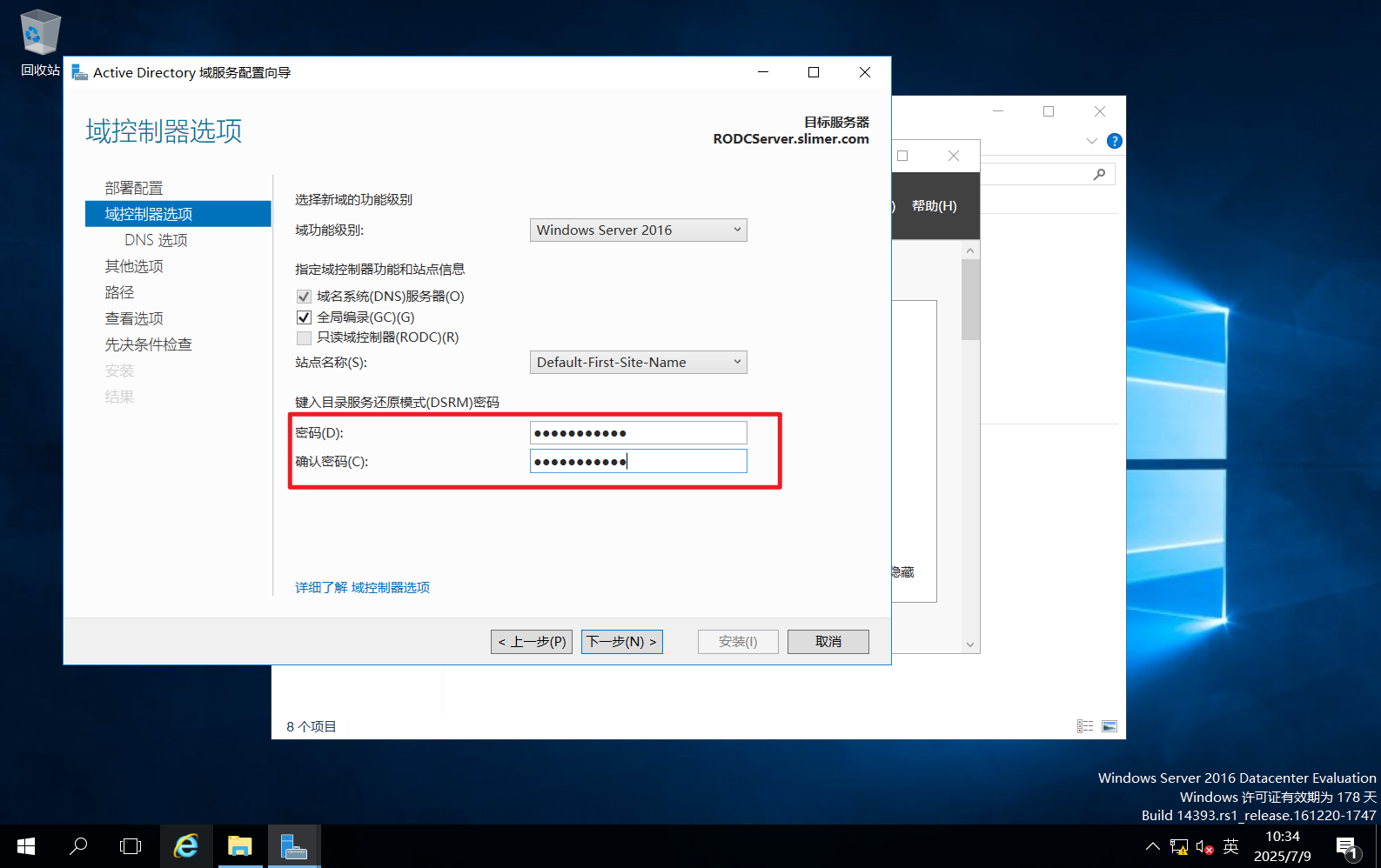Screen dimensions: 1381x868
Task: Open 帮助(H) menu in background window
Action: (935, 206)
